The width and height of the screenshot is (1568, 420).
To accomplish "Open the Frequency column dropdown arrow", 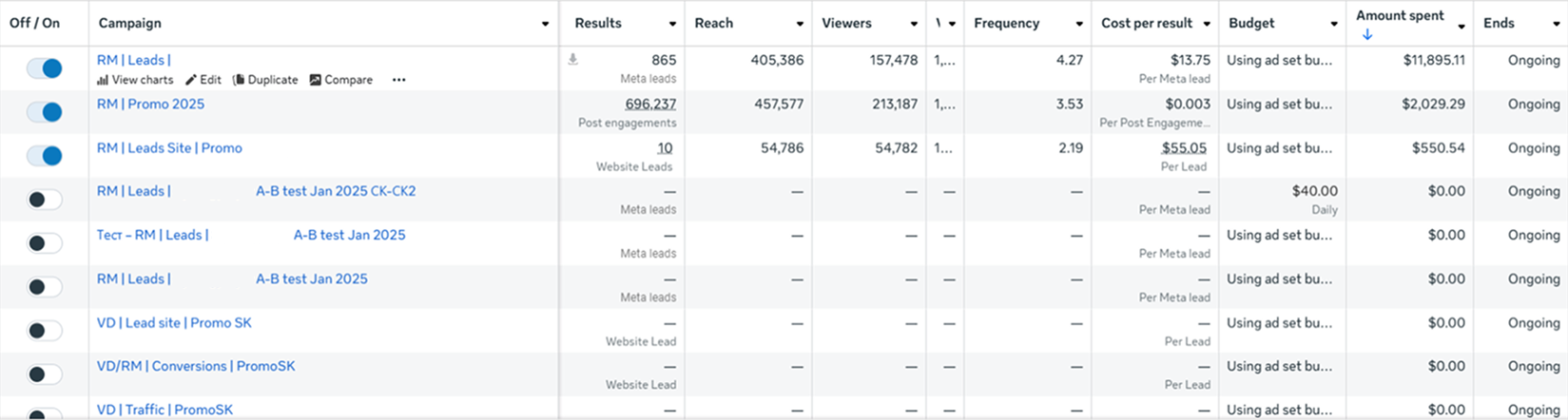I will click(x=1079, y=24).
